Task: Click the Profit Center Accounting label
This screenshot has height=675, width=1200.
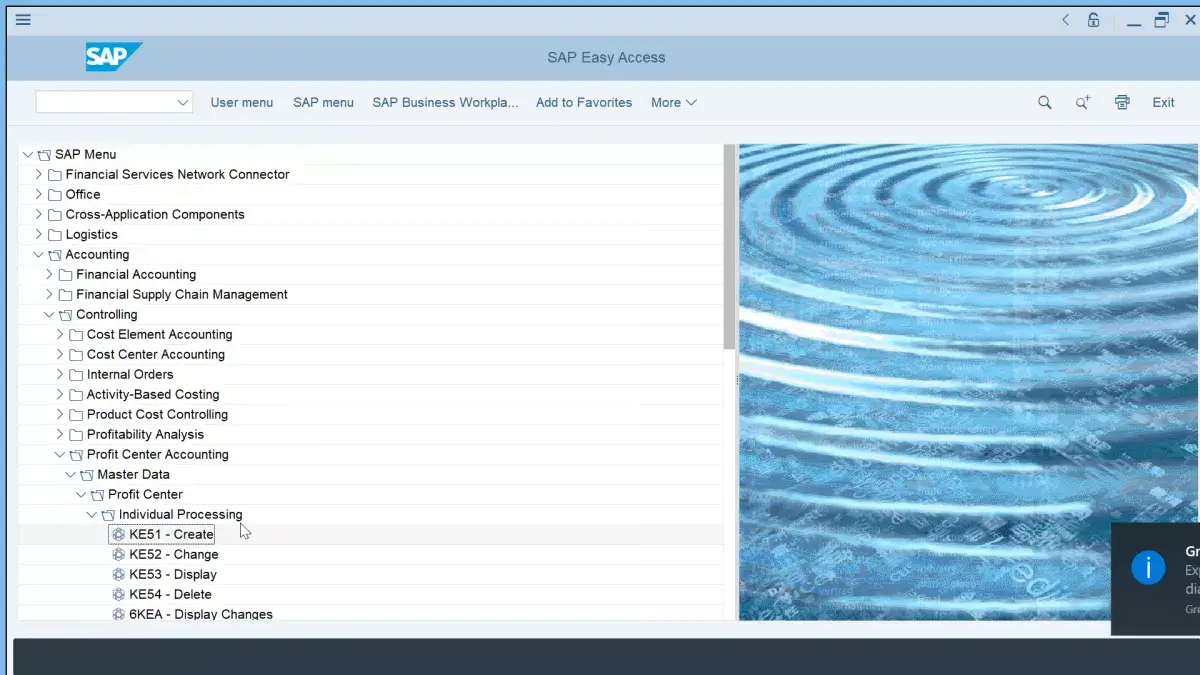Action: pos(158,454)
